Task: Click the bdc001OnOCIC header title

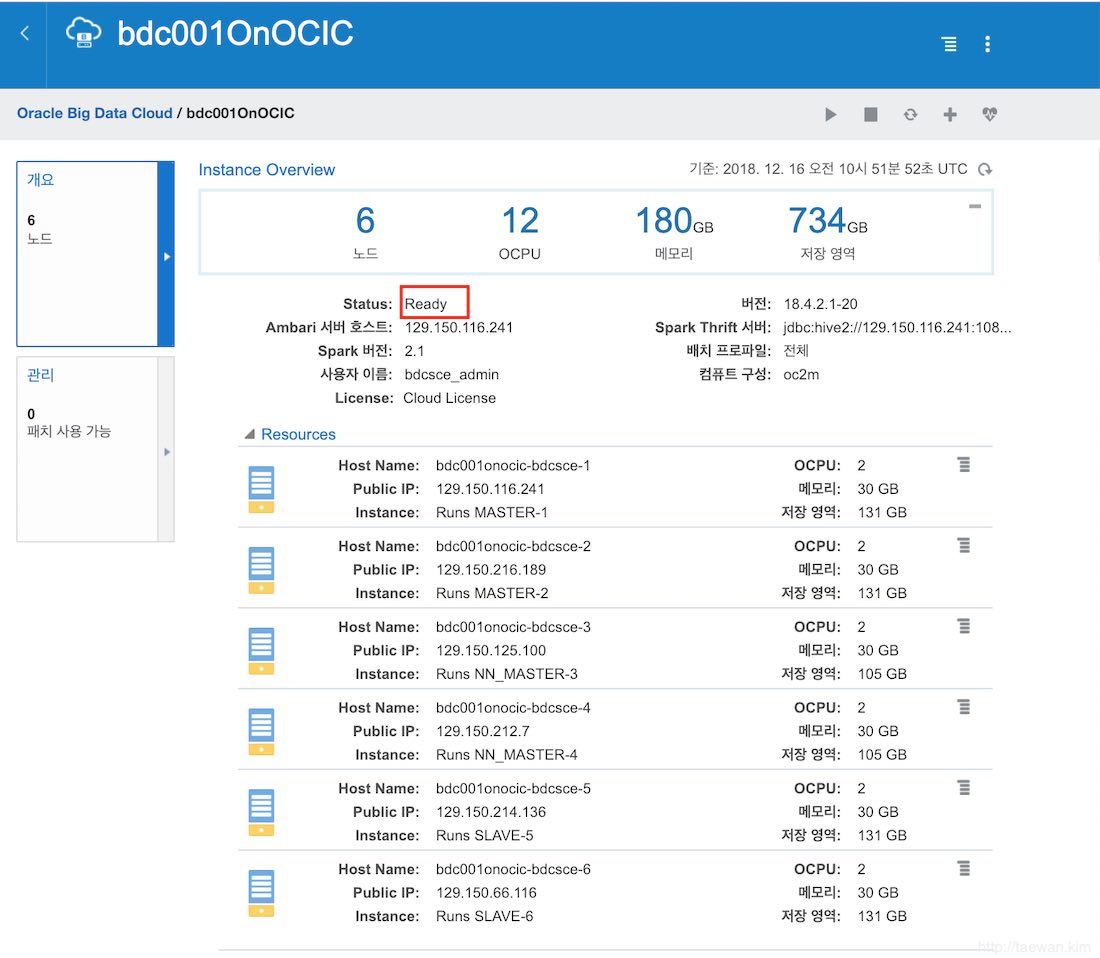Action: 235,33
